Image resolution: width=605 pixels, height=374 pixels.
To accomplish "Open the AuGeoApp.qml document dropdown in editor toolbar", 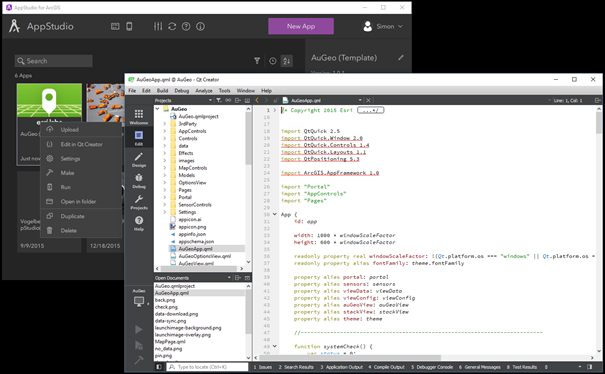I will point(360,100).
